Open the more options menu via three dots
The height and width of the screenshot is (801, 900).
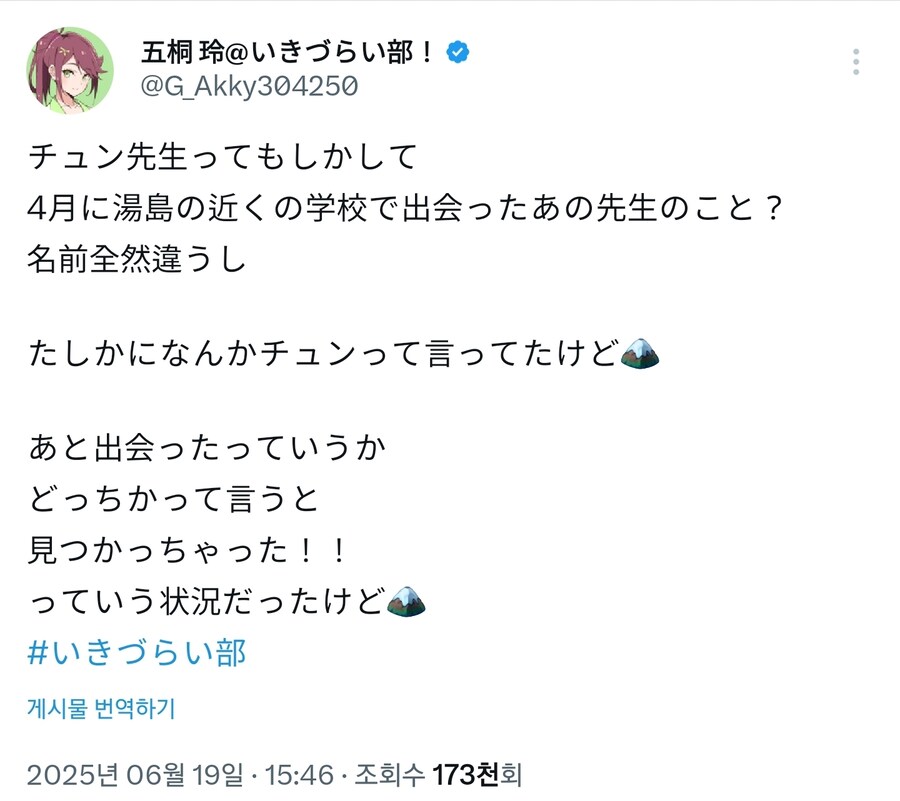click(855, 62)
